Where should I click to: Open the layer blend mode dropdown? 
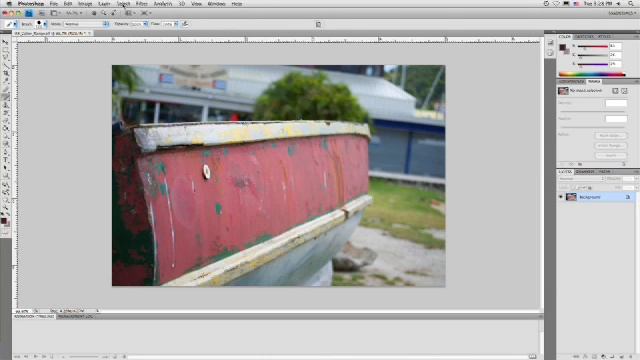point(581,179)
